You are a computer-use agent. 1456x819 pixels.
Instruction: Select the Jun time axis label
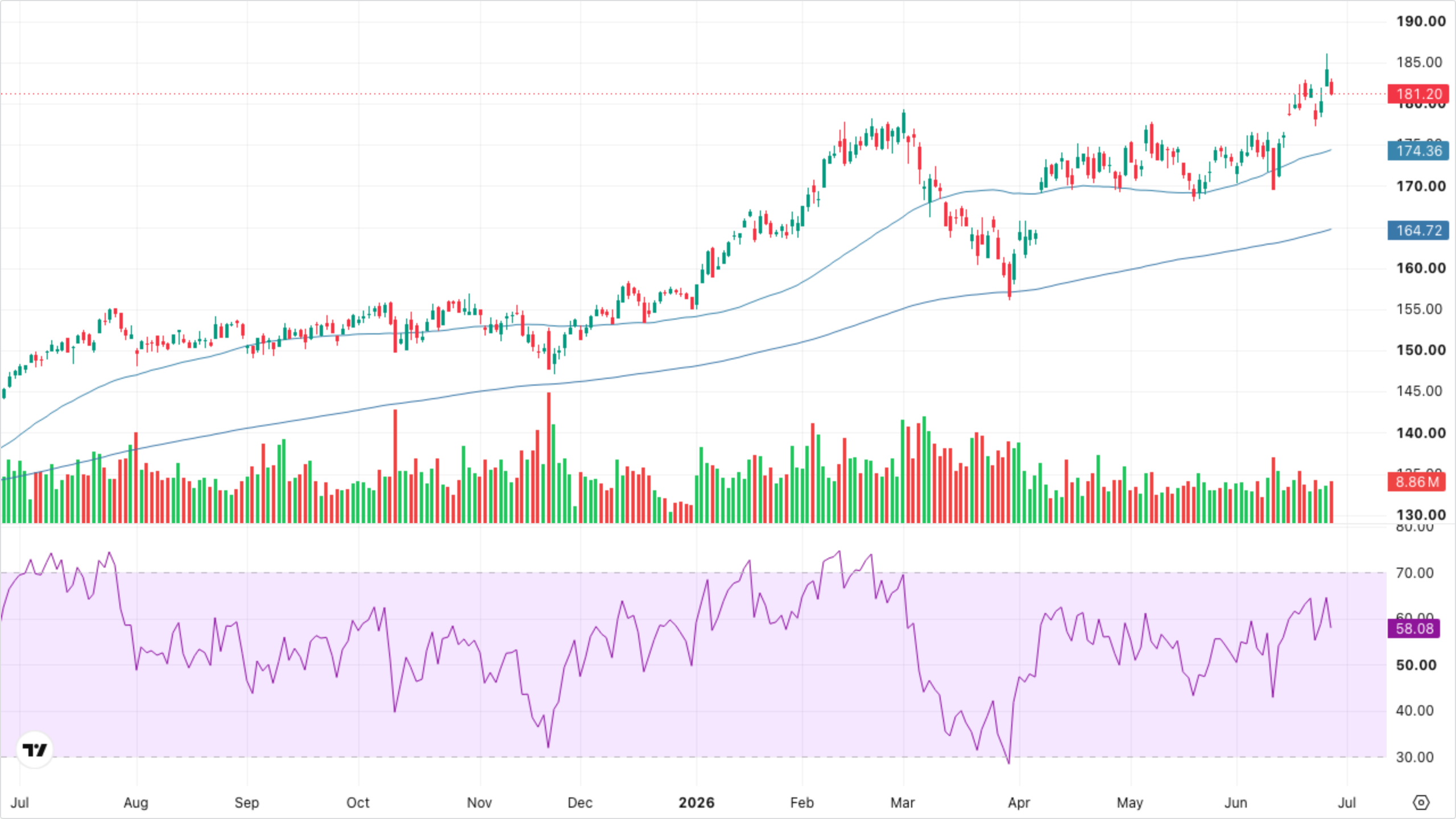(x=1235, y=803)
